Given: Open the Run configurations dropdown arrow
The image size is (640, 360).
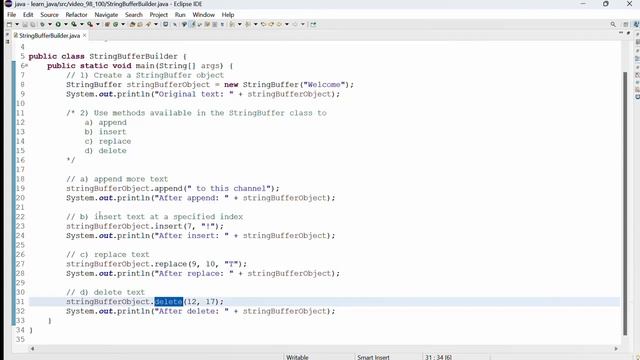Looking at the screenshot, I should 66,24.
